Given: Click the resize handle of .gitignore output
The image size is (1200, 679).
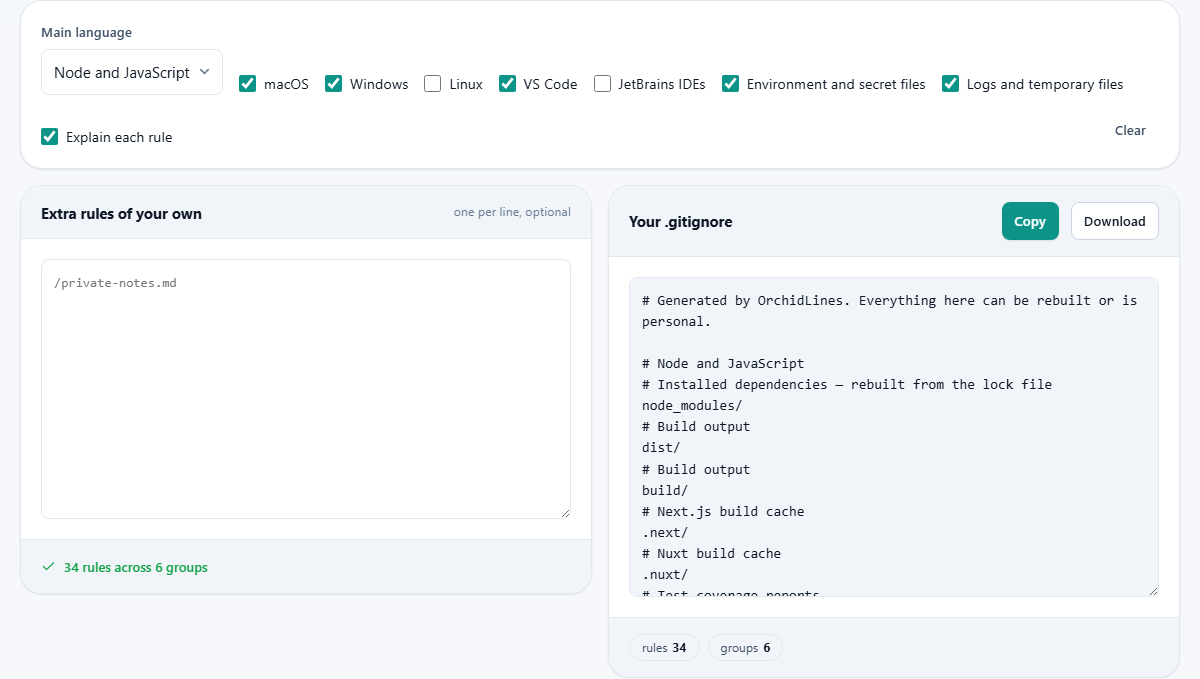Looking at the screenshot, I should click(x=1152, y=590).
